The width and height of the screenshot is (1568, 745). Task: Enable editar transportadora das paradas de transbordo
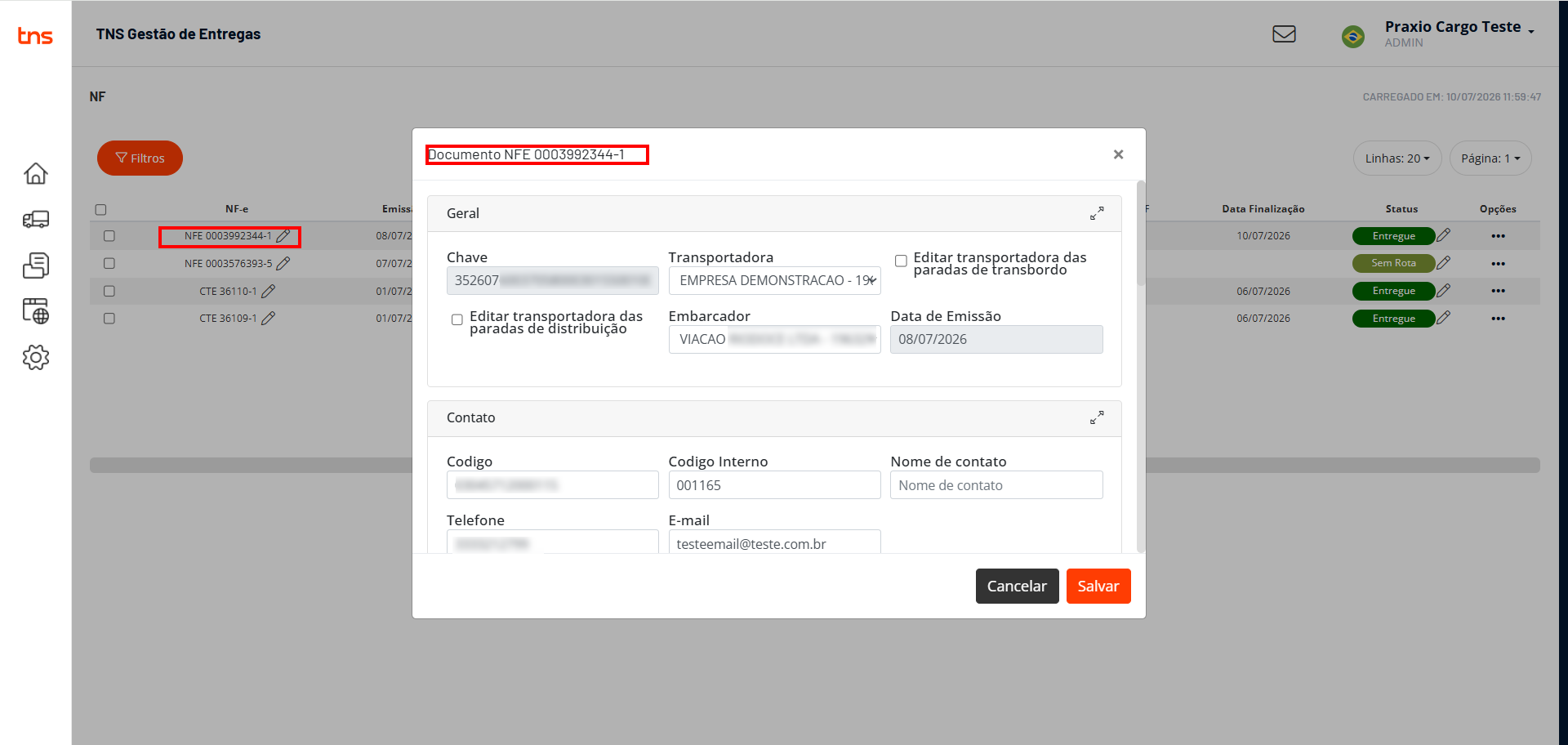pos(901,261)
